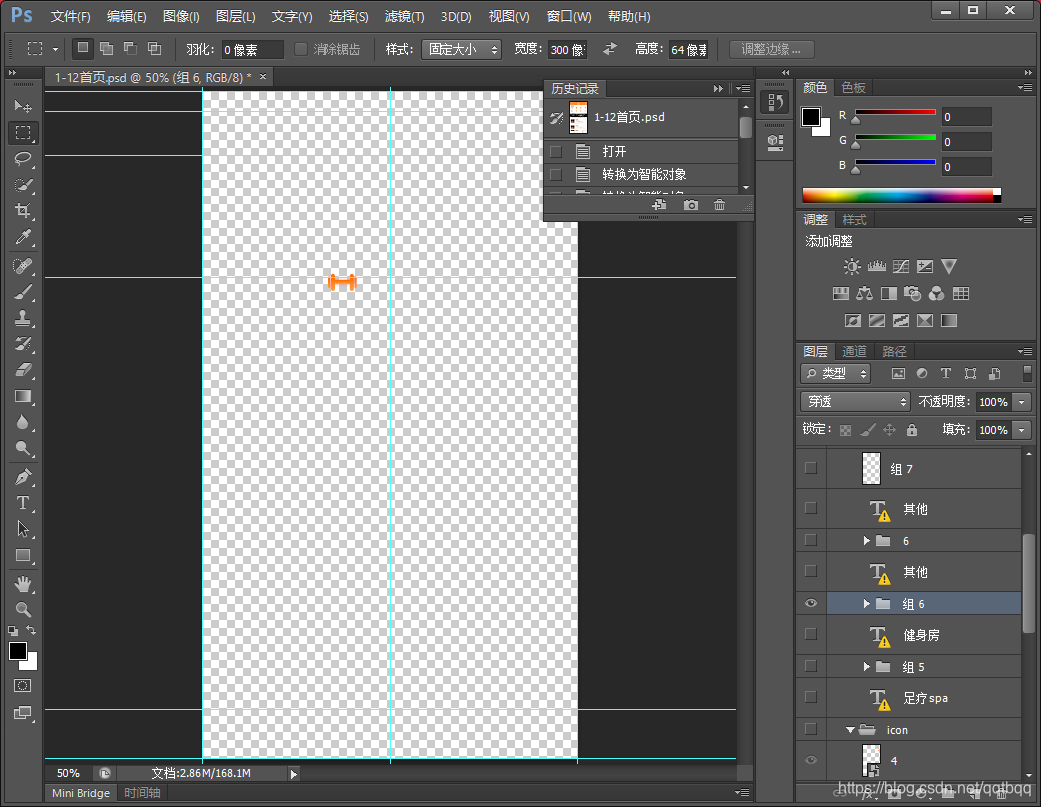Toggle the anti-alias checkbox

301,49
